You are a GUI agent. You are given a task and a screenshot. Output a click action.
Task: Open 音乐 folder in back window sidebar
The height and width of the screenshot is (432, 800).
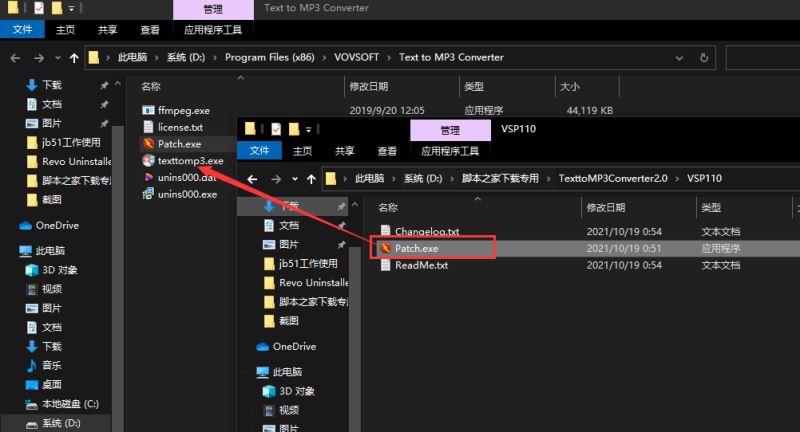pyautogui.click(x=44, y=366)
